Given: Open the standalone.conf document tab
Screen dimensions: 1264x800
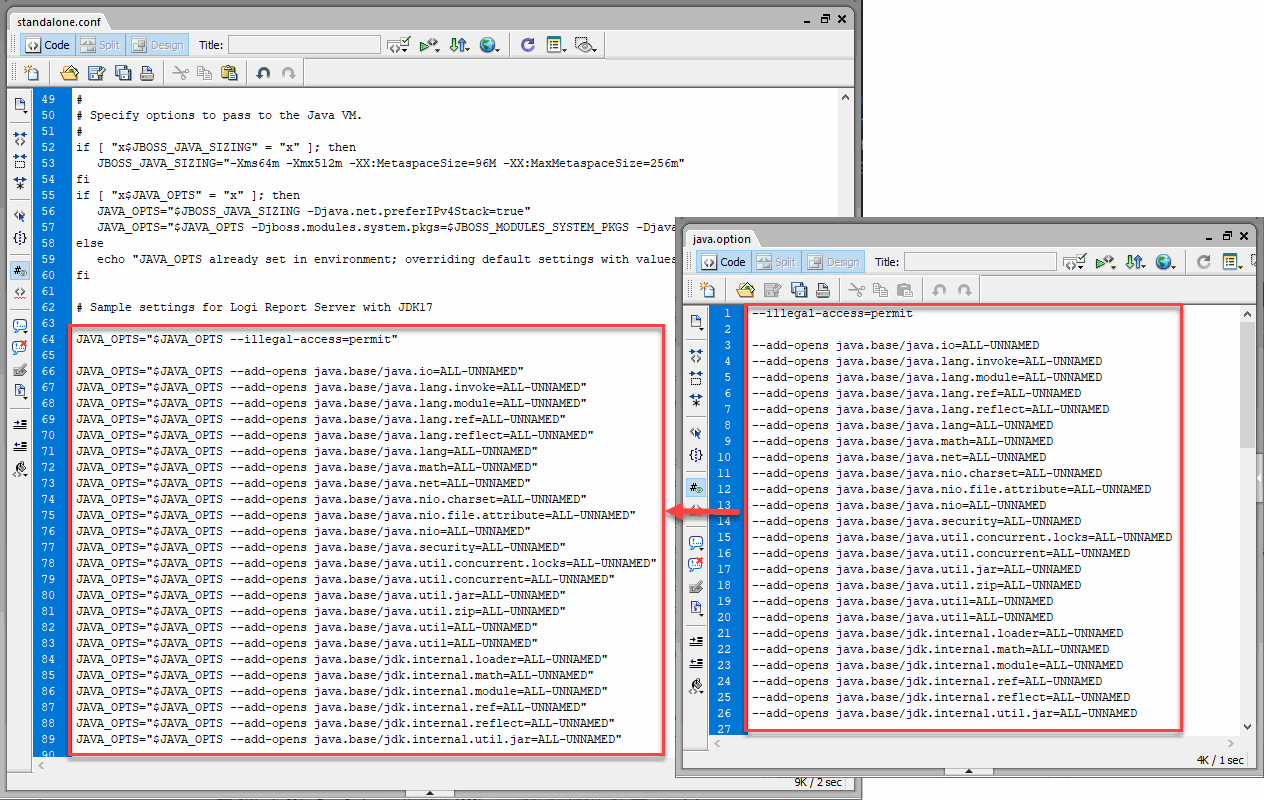Looking at the screenshot, I should [59, 21].
